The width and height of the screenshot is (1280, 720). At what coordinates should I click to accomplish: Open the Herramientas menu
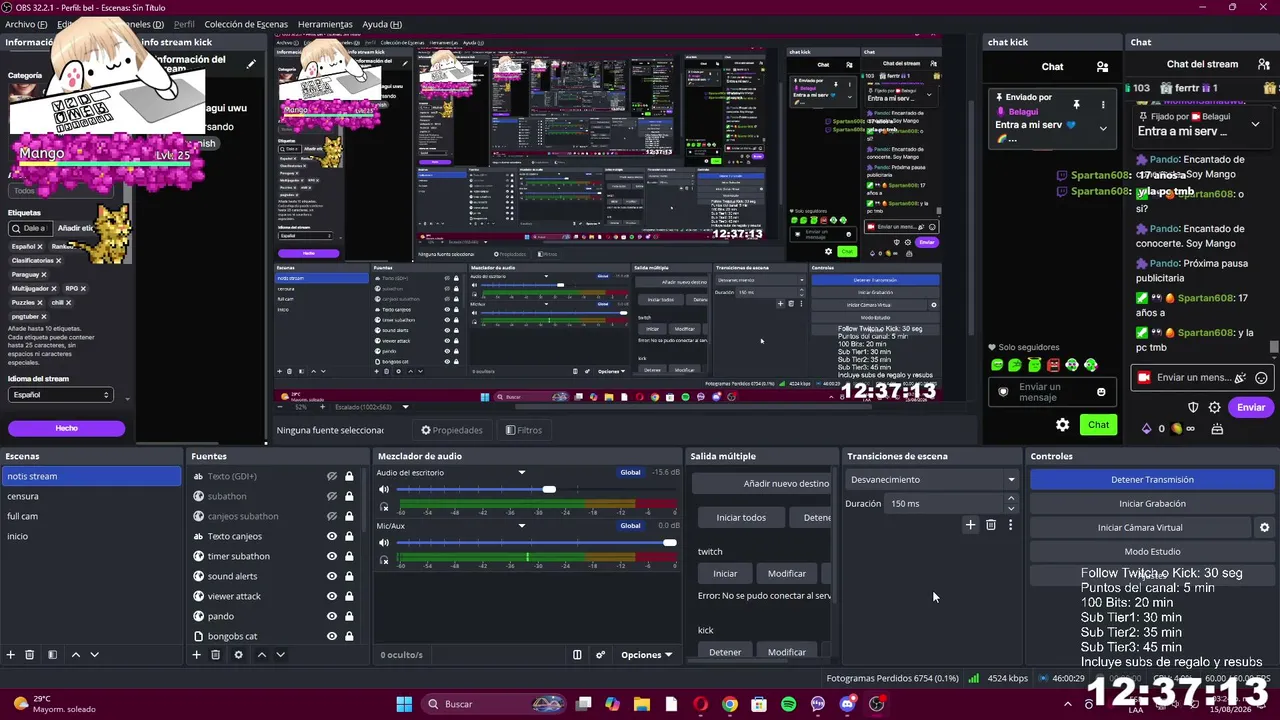pyautogui.click(x=325, y=24)
